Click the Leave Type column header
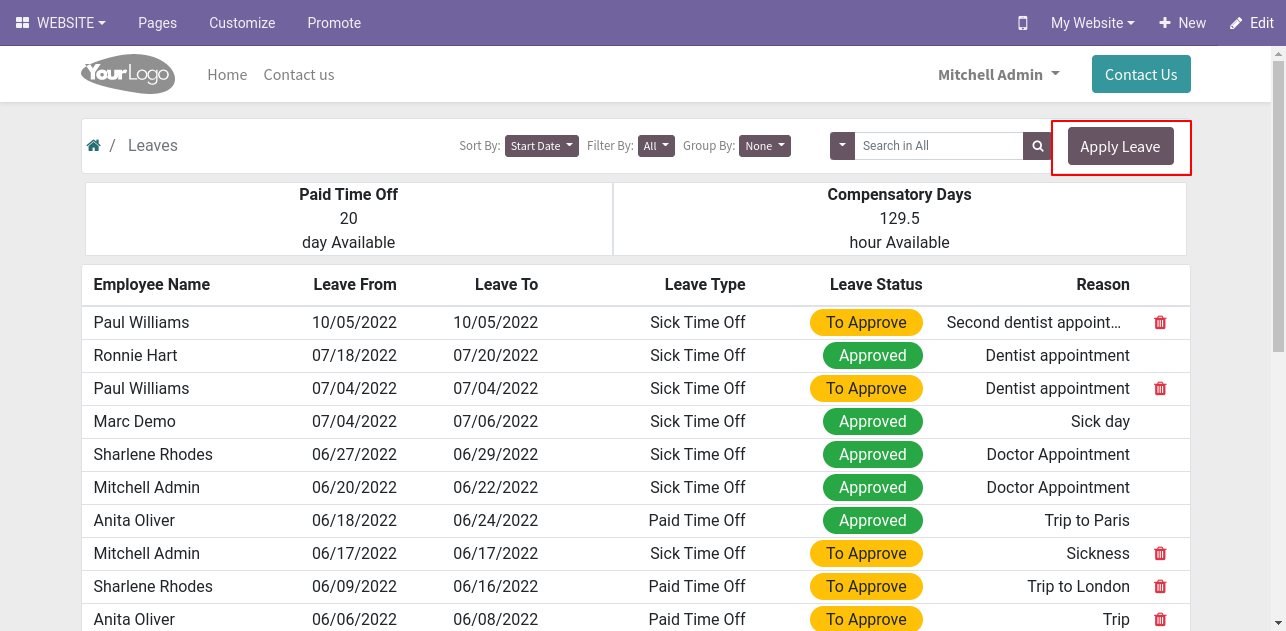Viewport: 1286px width, 631px height. click(x=705, y=285)
